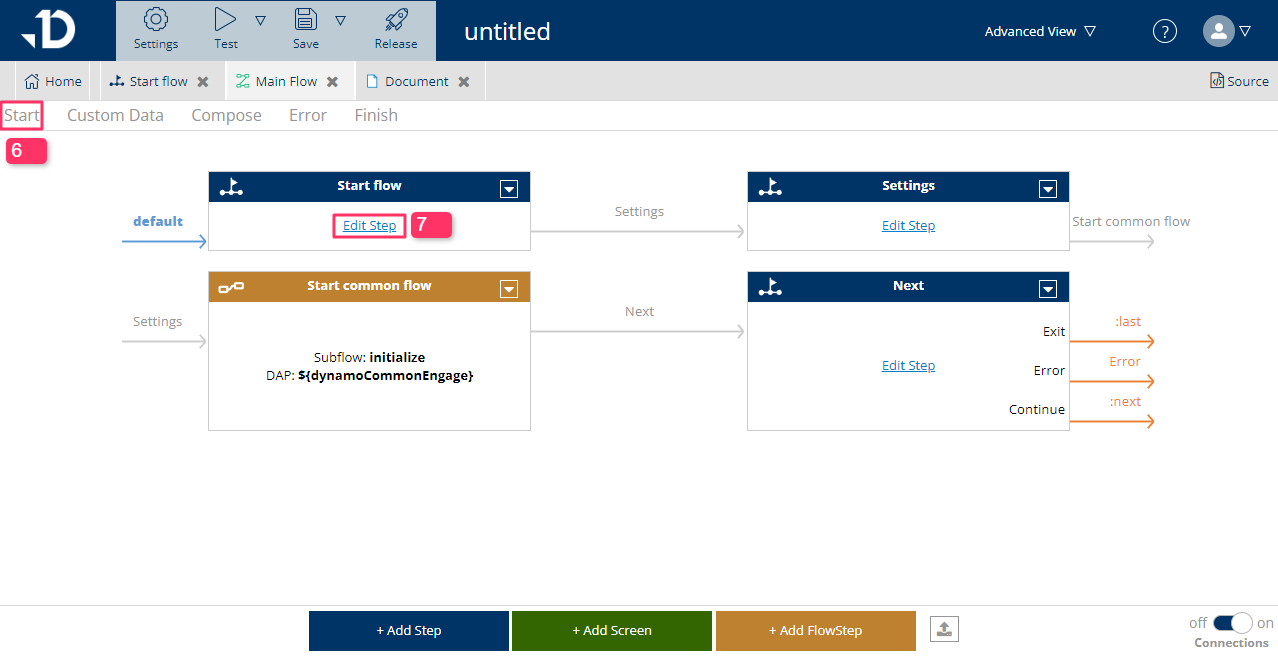The image size is (1278, 656).
Task: Open the Source code view
Action: pos(1239,81)
